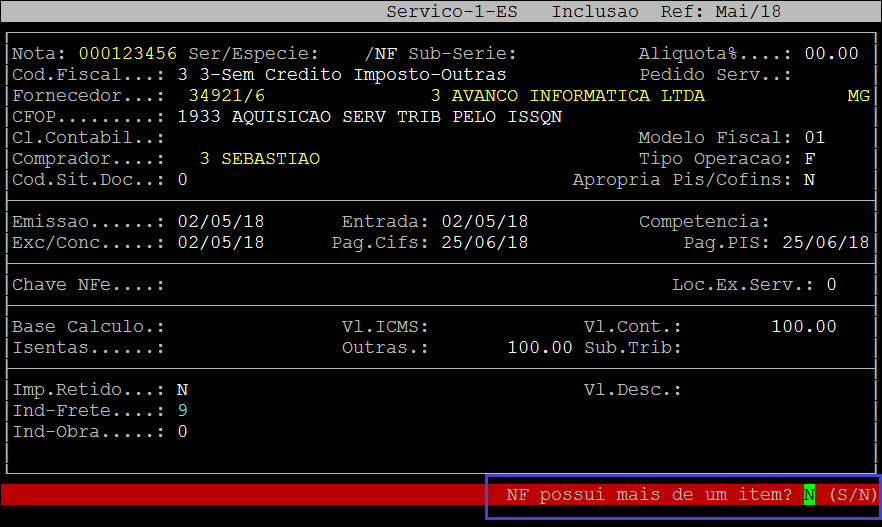The image size is (882, 527).
Task: Click highlighted N answer in item prompt
Action: pyautogui.click(x=809, y=495)
